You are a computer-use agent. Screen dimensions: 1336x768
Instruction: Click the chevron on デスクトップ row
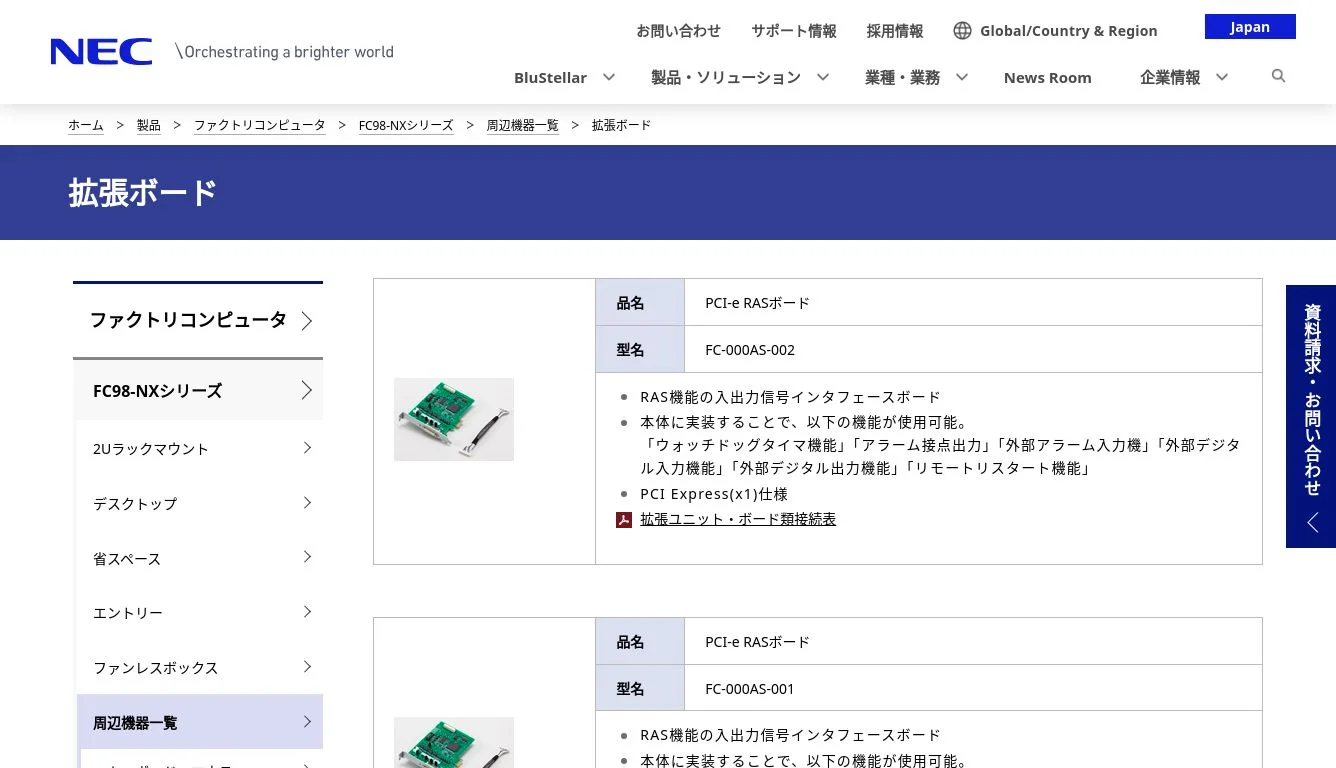point(307,503)
